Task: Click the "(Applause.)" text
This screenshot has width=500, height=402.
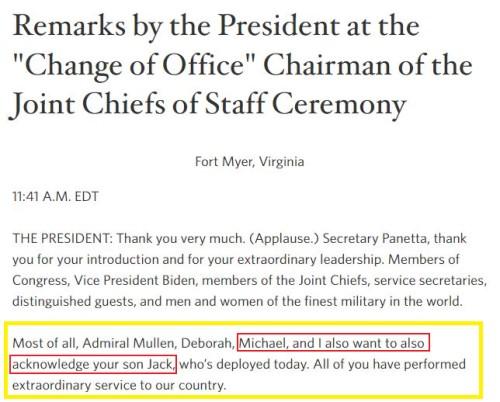Action: click(x=284, y=239)
